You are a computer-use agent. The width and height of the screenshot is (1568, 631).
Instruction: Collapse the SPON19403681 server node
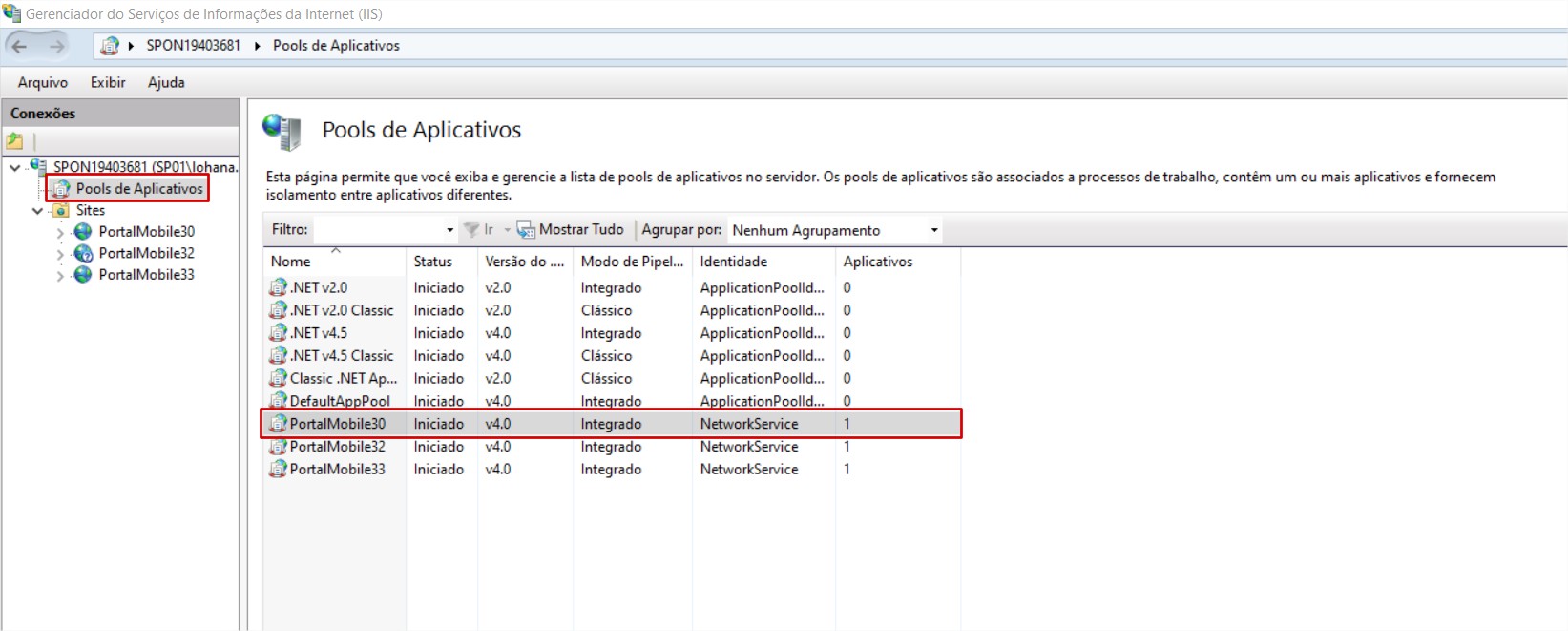point(15,167)
